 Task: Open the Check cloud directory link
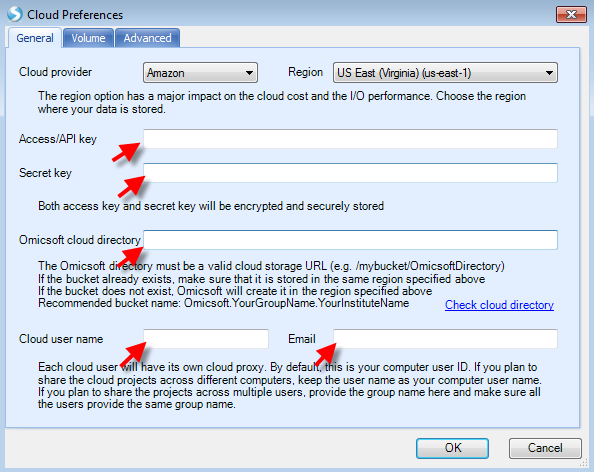point(499,305)
